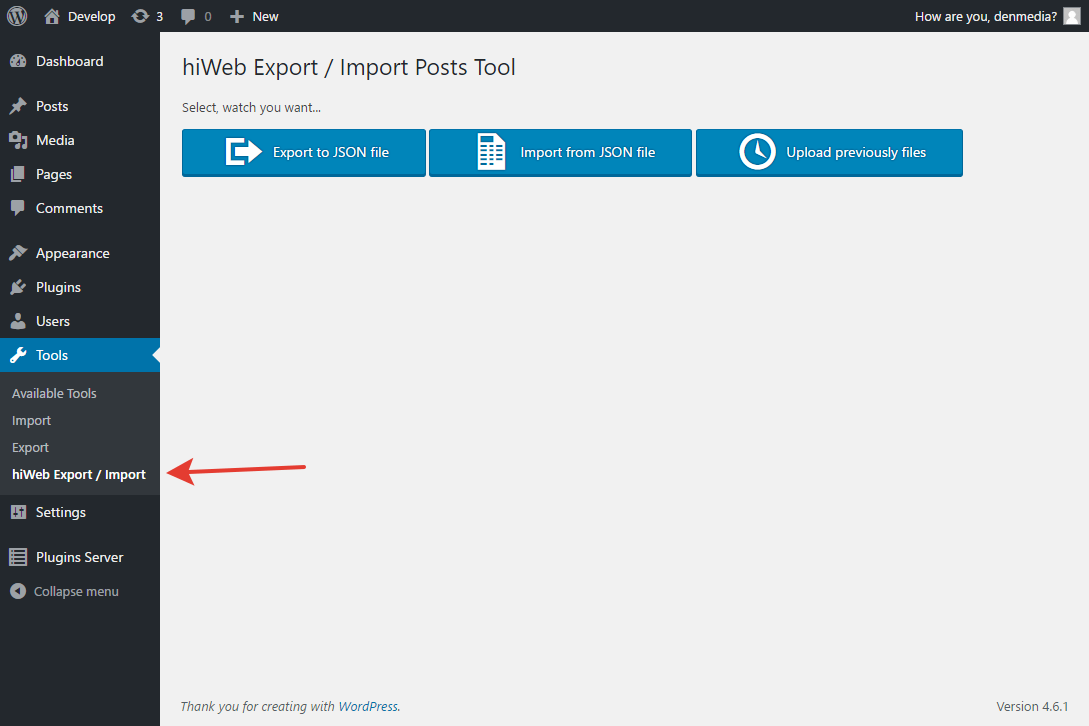This screenshot has height=726, width=1089.
Task: Click the export arrow icon on the Export to JSON file button
Action: tap(243, 152)
